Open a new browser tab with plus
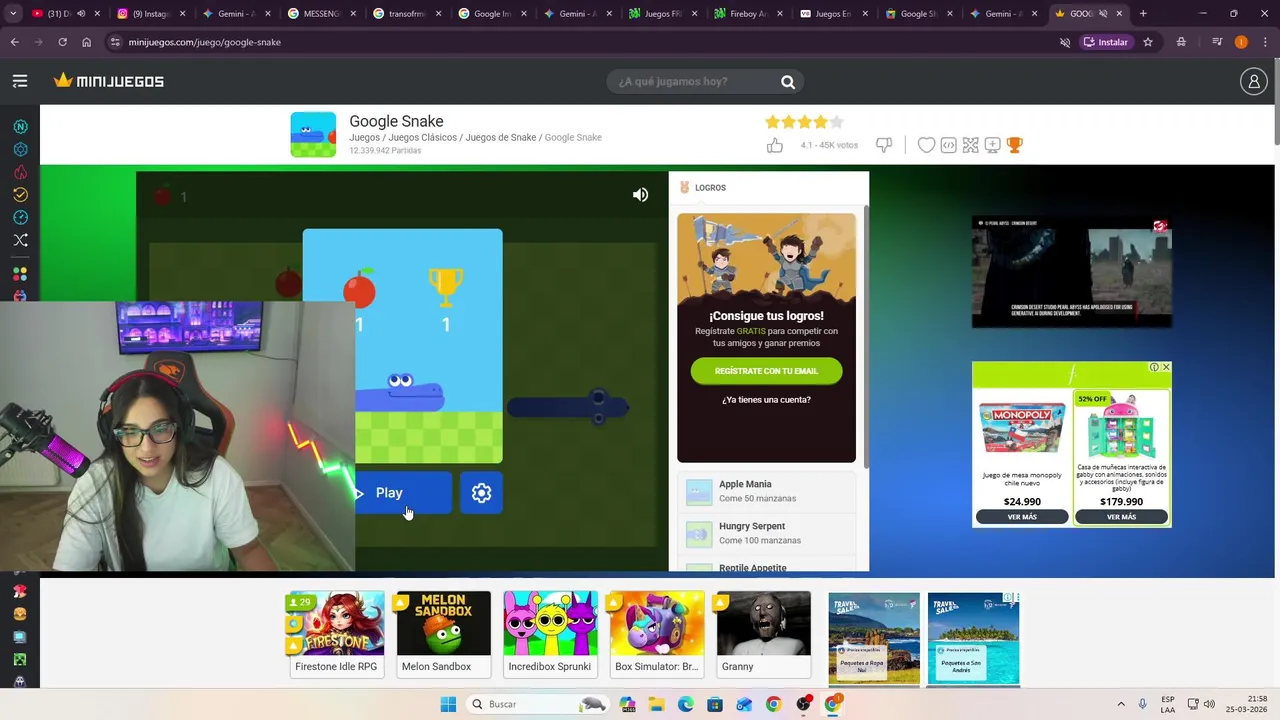Screen dimensions: 1280x720 pos(1143,14)
